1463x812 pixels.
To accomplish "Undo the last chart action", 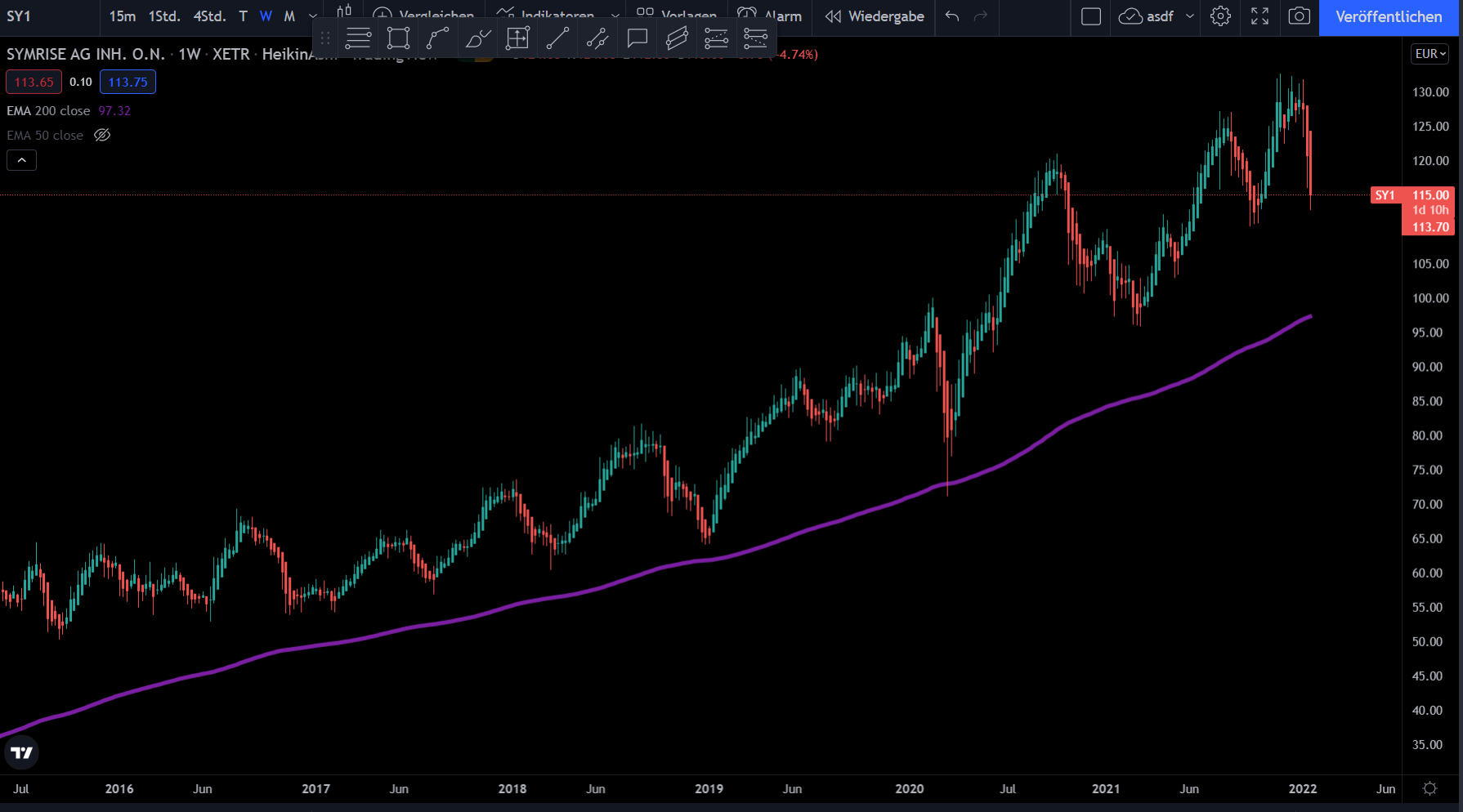I will 952,16.
